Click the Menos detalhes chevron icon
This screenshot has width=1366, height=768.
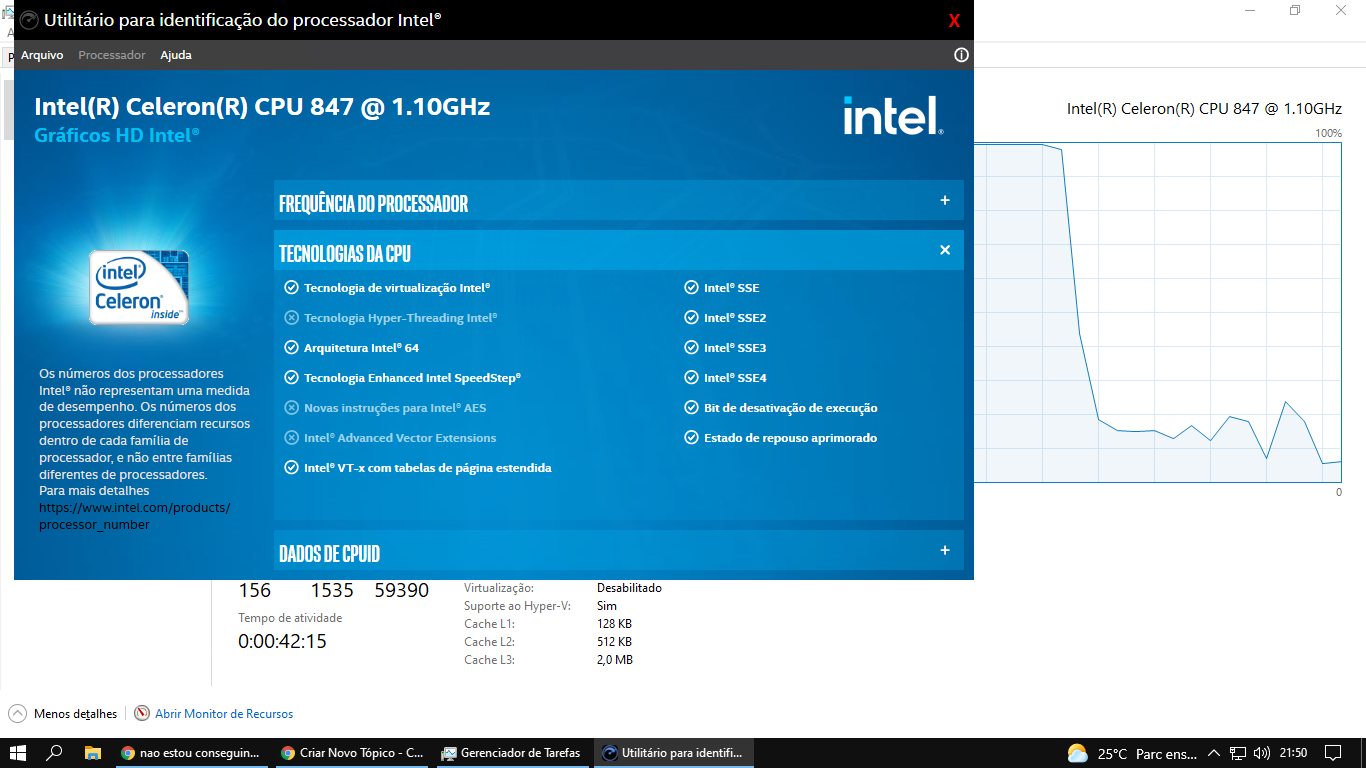[x=18, y=714]
